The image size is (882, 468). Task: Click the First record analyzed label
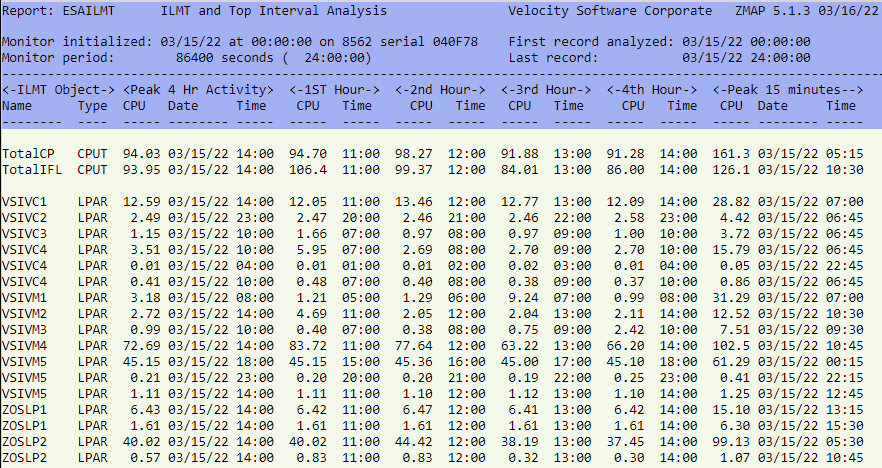(591, 43)
